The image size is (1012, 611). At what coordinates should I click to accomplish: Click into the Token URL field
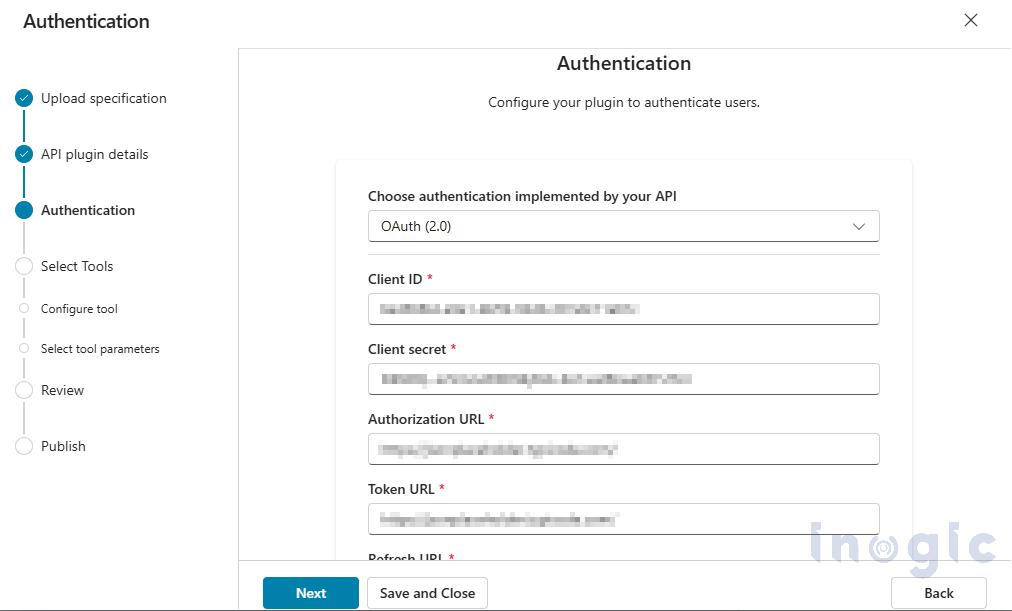coord(623,519)
